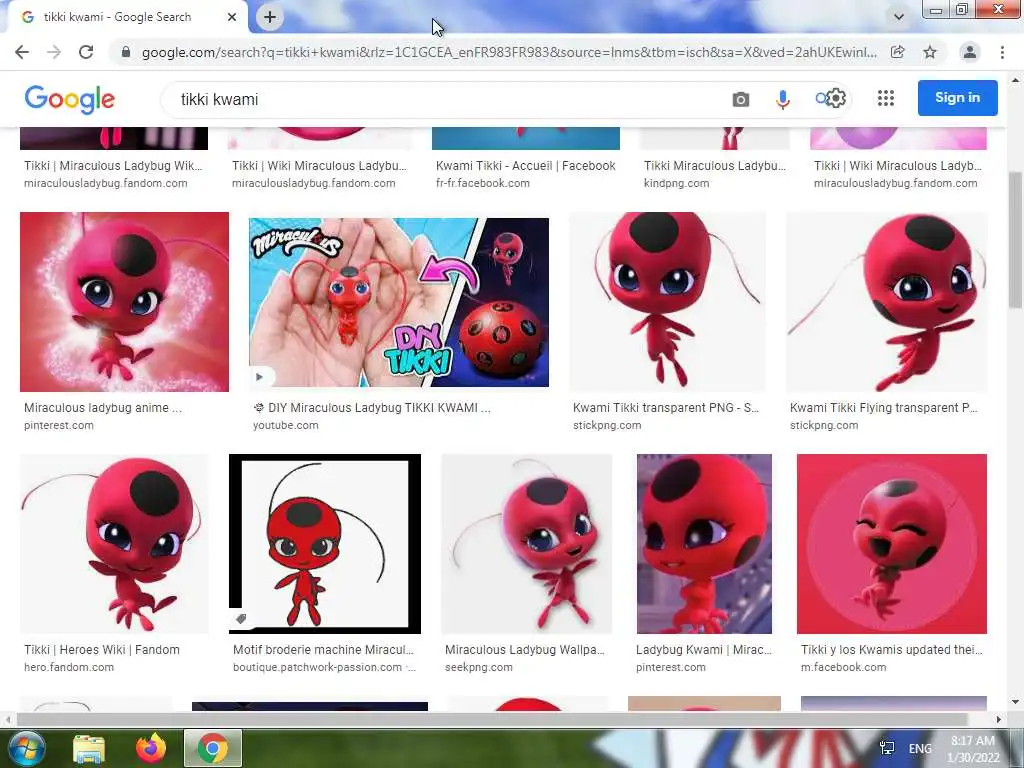Click the padlock site info icon

click(x=126, y=52)
